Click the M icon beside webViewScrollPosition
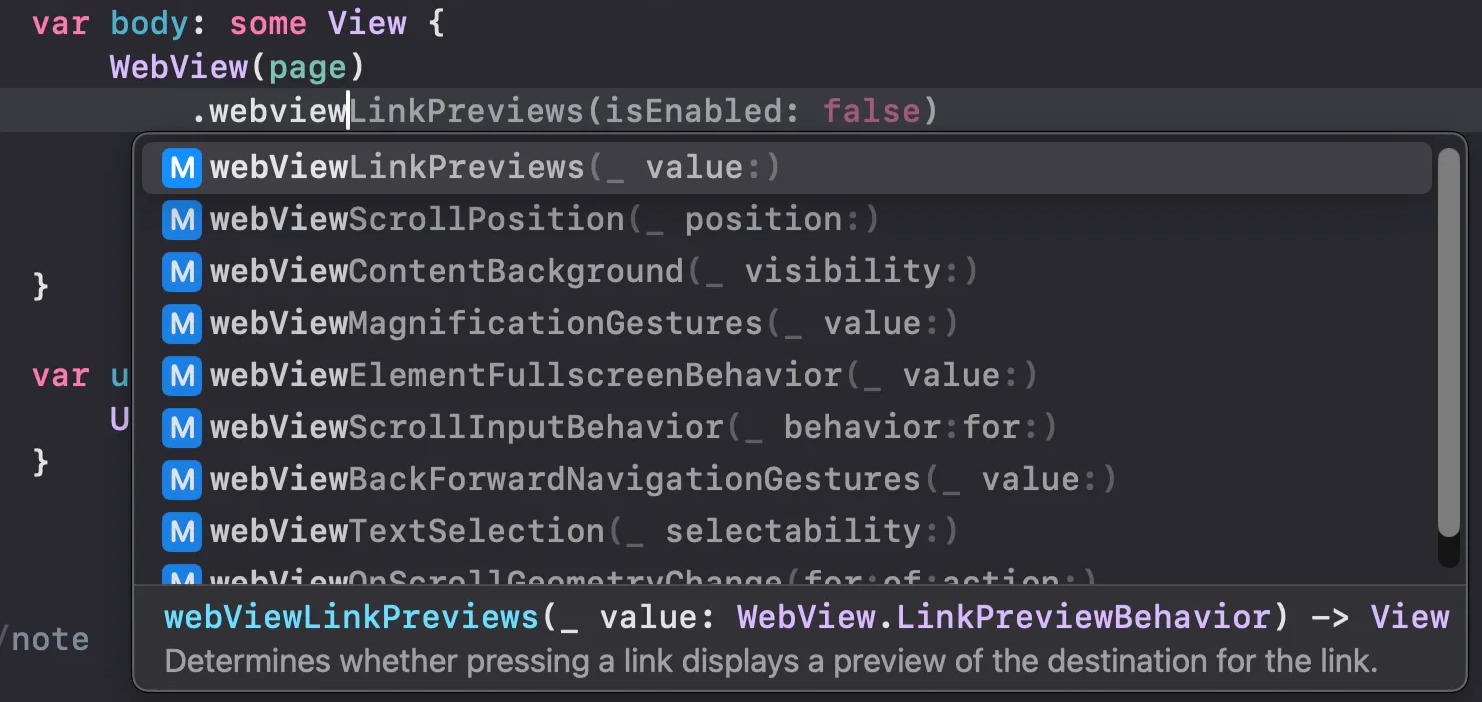1482x702 pixels. click(182, 220)
